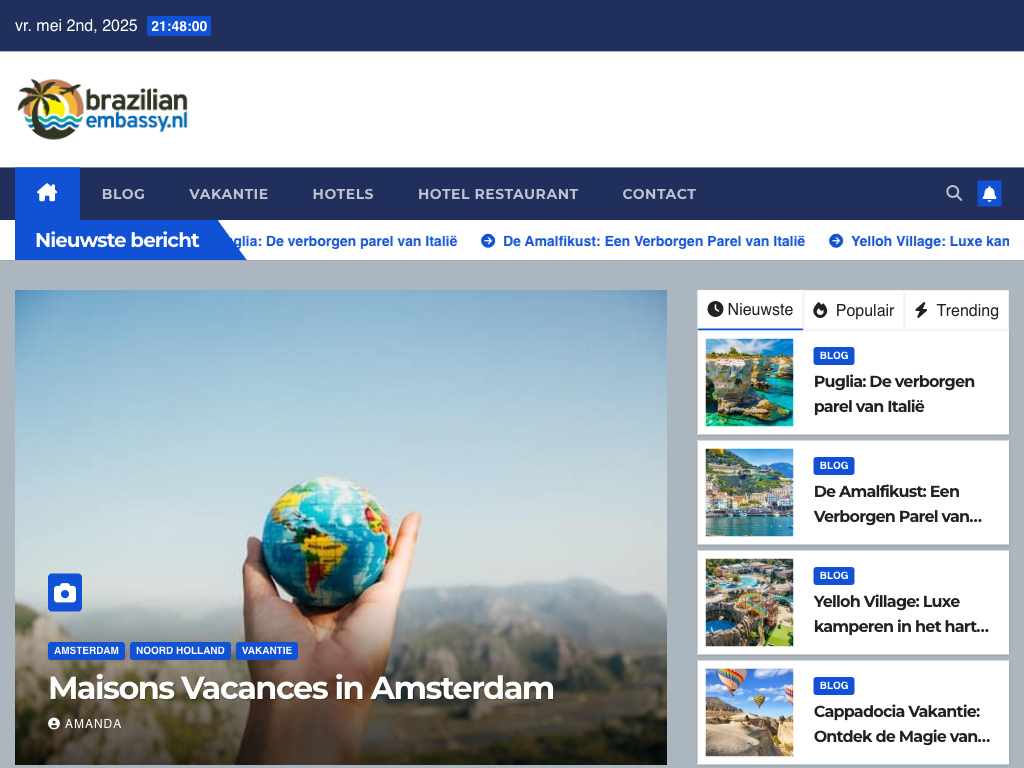Open sidebar article 'Yelloh Village: Luxe kamperen'
Image resolution: width=1024 pixels, height=768 pixels.
click(901, 614)
